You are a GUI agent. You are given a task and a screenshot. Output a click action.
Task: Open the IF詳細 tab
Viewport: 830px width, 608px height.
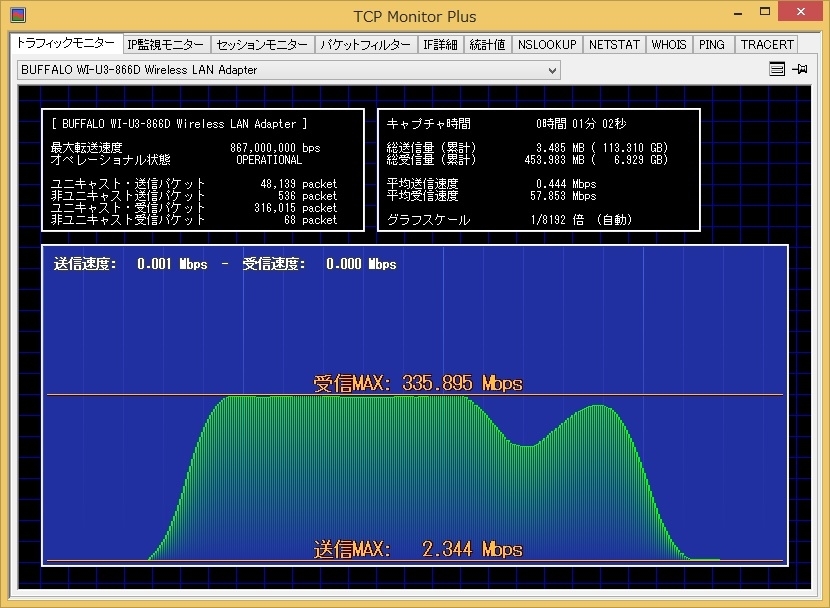point(440,45)
